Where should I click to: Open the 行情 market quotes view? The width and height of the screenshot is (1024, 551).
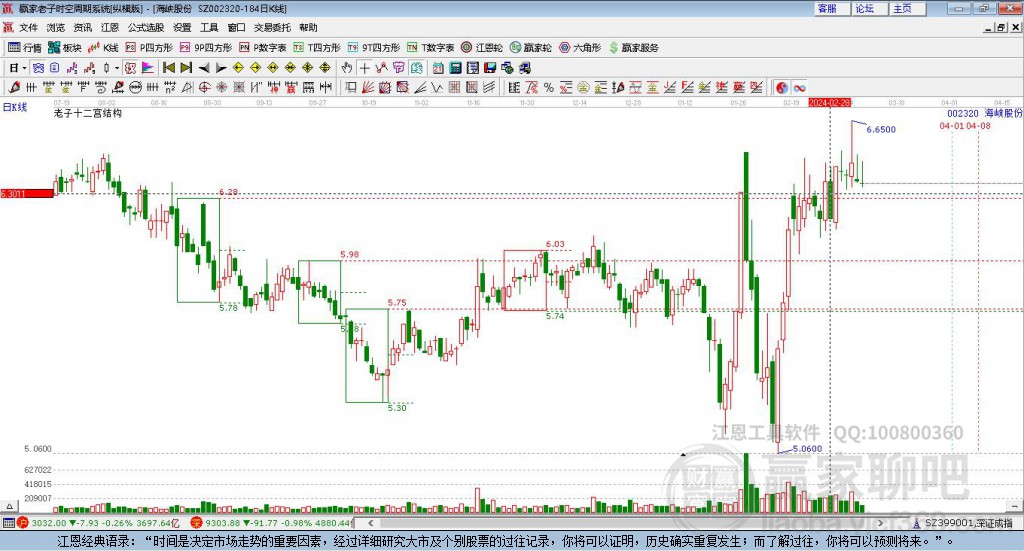pyautogui.click(x=24, y=48)
